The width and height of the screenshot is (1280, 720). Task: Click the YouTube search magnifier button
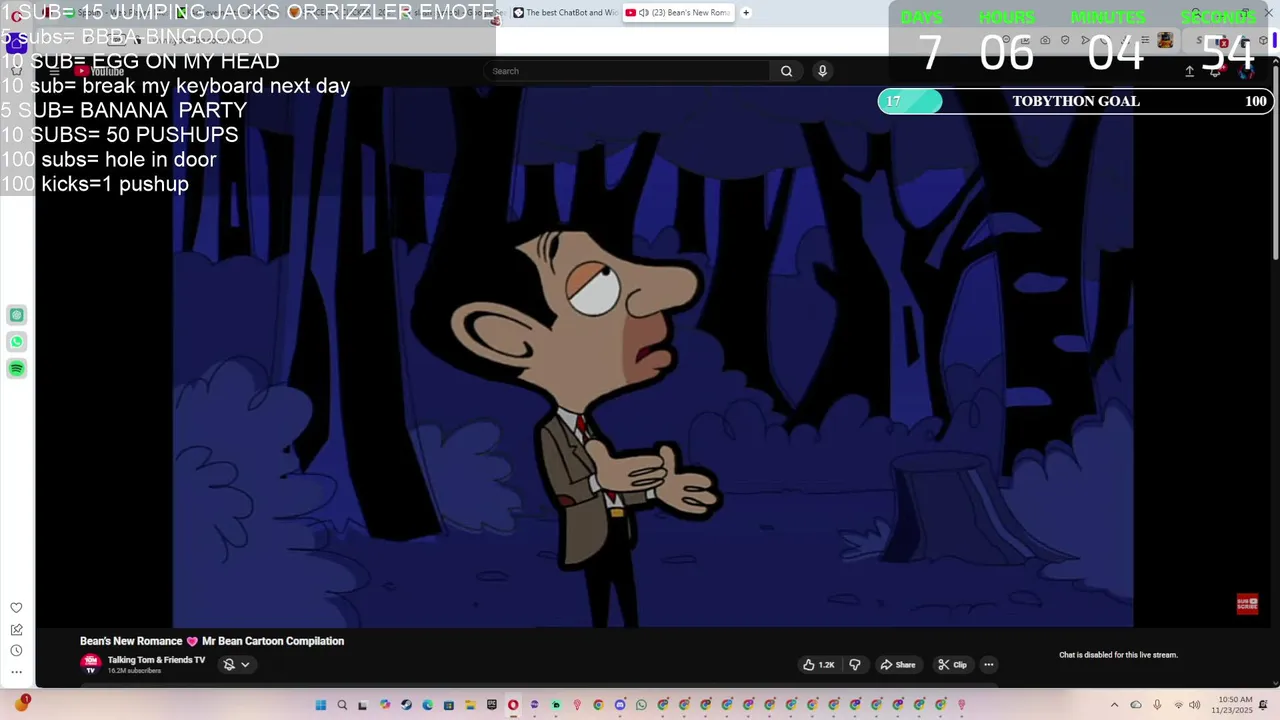[x=786, y=71]
